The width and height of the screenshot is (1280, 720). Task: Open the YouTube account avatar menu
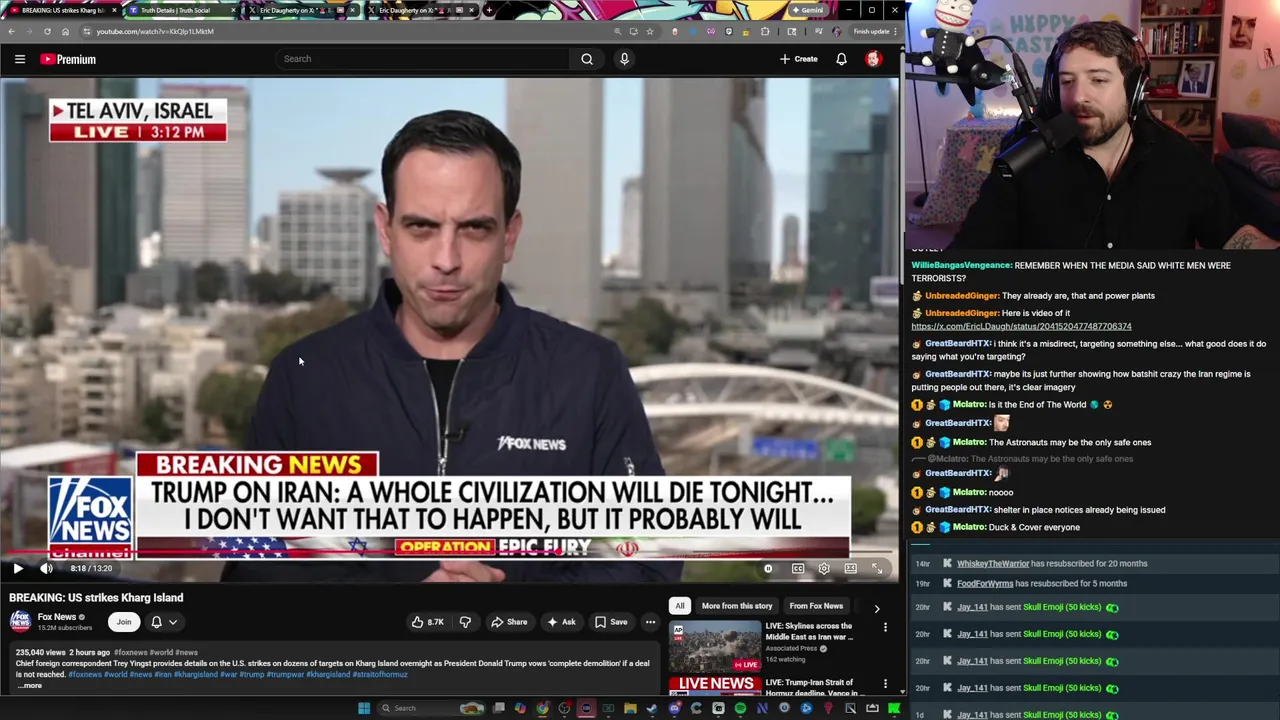click(x=873, y=59)
